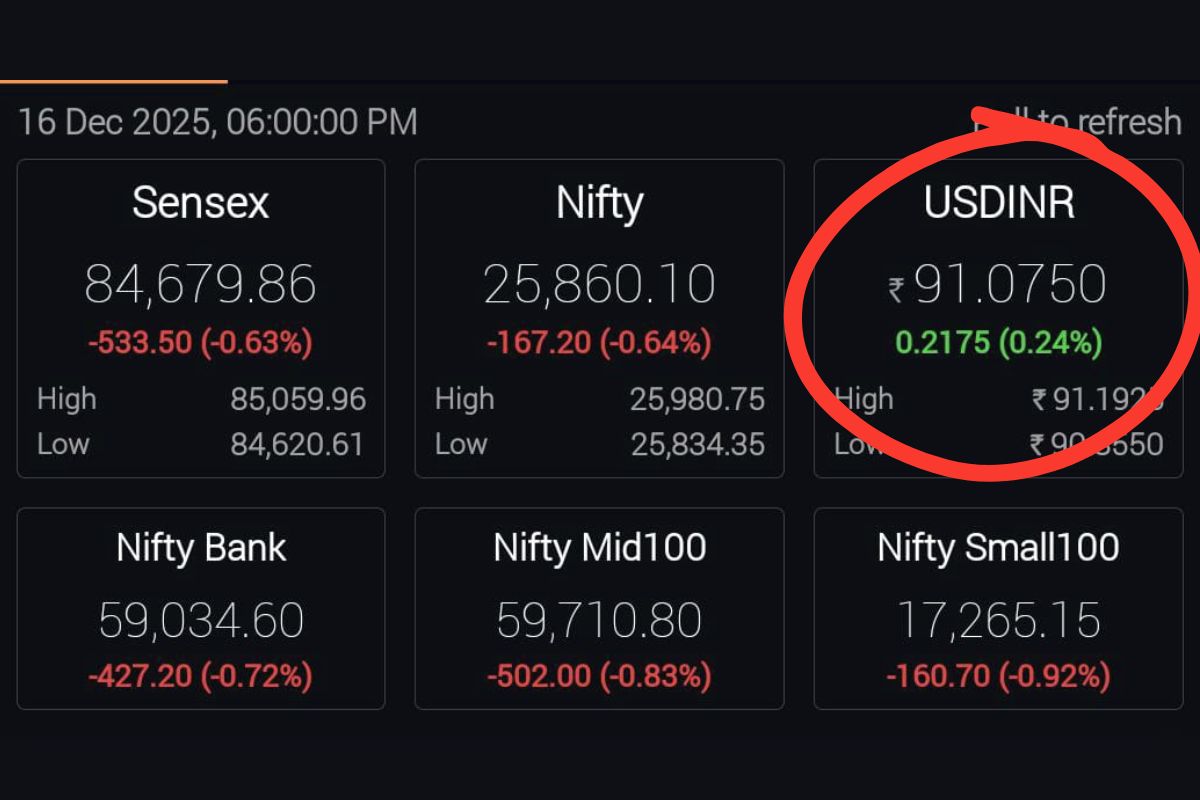Viewport: 1200px width, 800px height.
Task: Click Sensex value 84,679.86
Action: pyautogui.click(x=200, y=284)
